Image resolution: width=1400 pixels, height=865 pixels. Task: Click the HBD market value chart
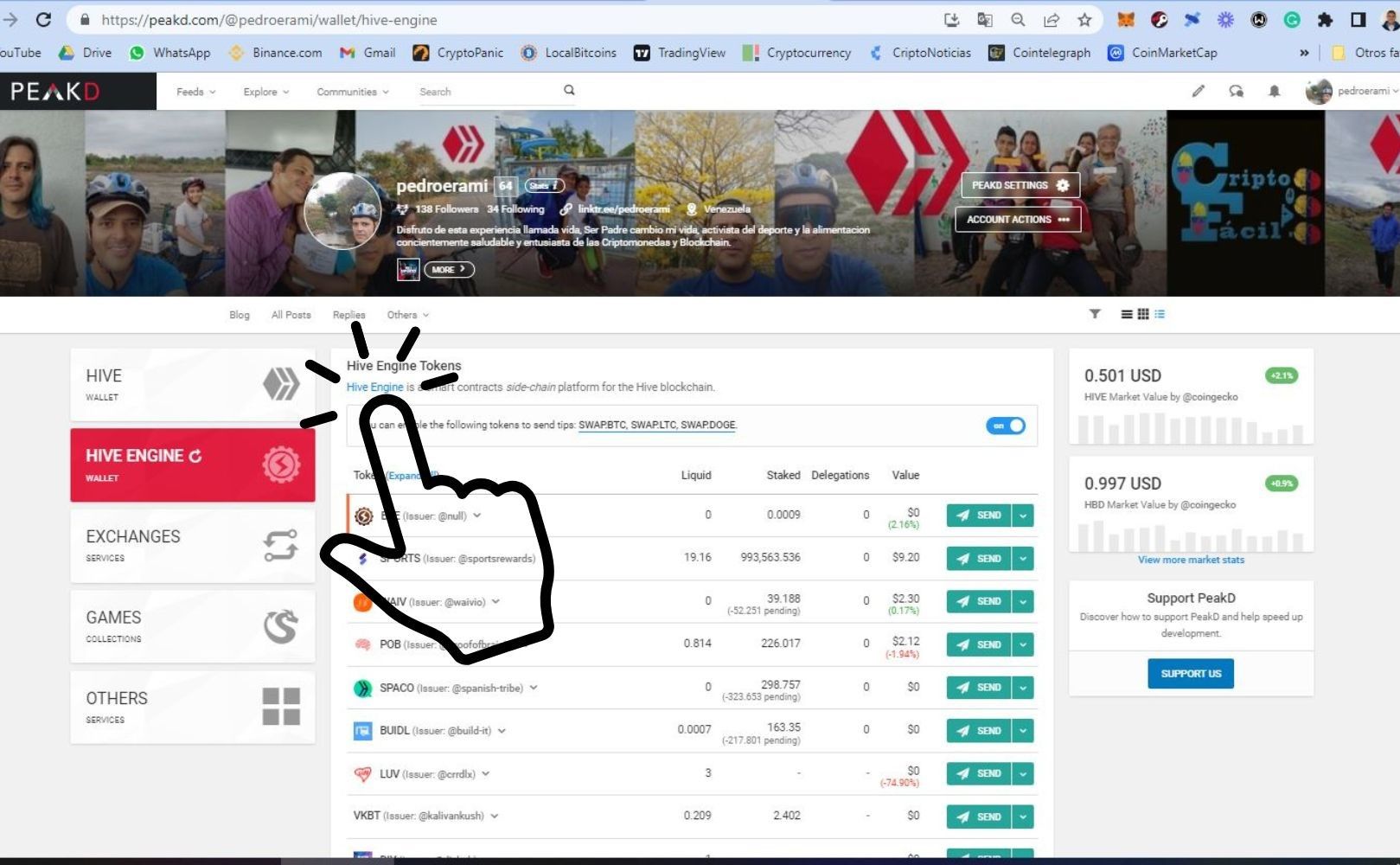[1191, 536]
